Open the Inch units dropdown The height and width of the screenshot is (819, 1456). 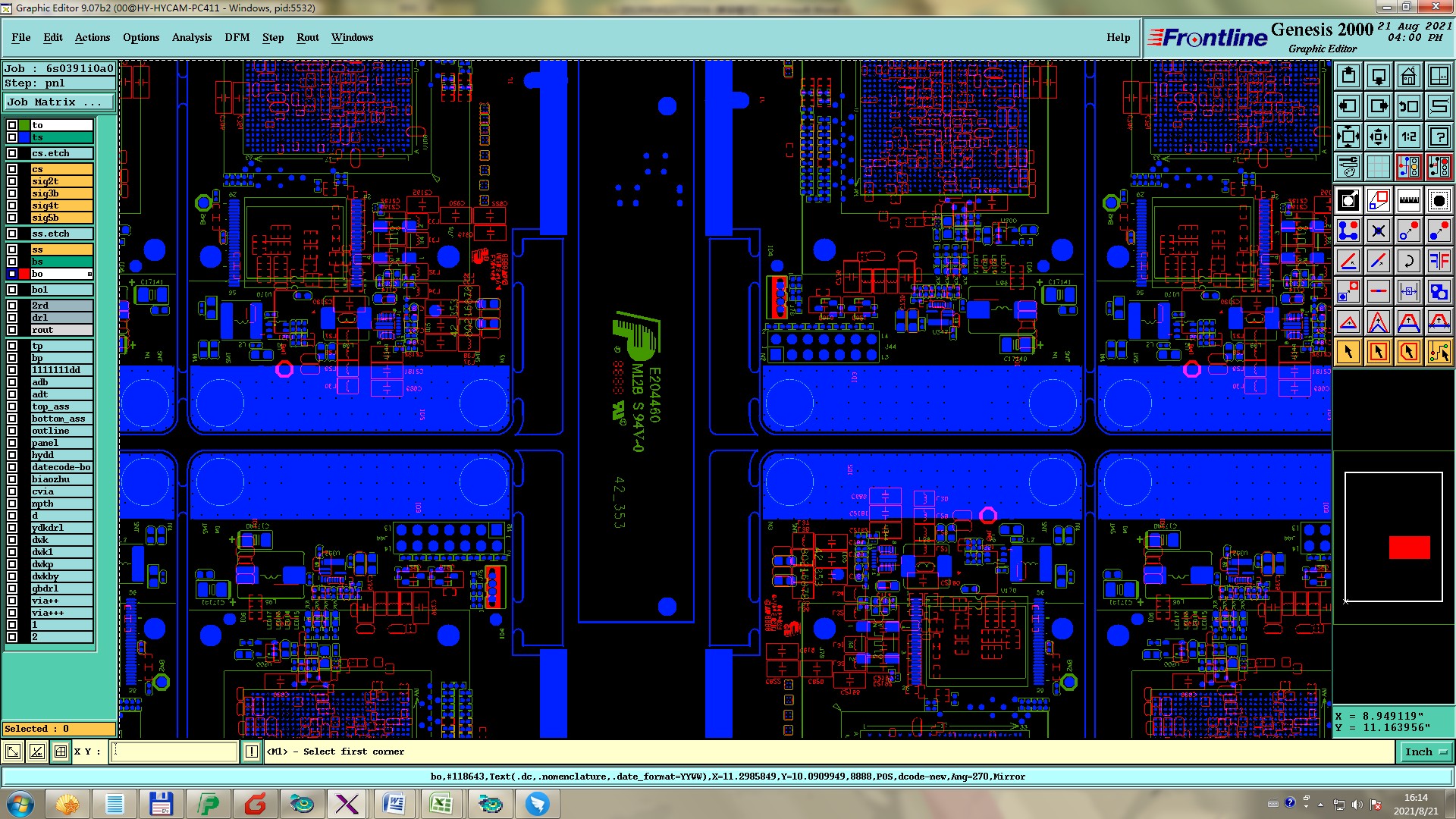pos(1426,752)
